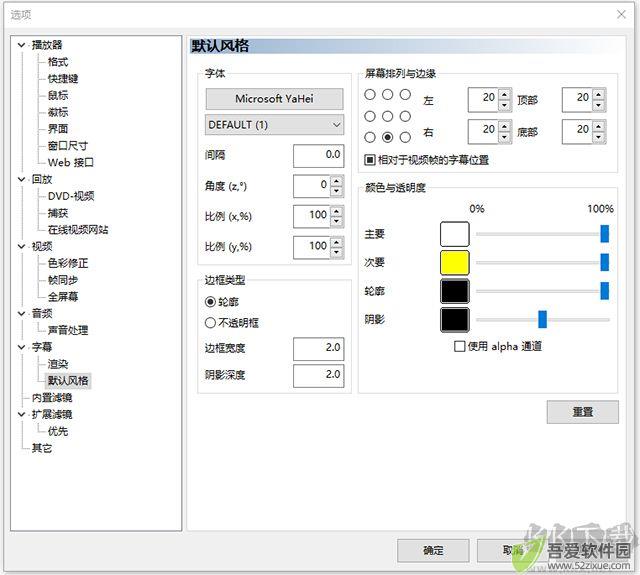Click the 边框宽度 input field
This screenshot has height=575, width=640.
[318, 349]
